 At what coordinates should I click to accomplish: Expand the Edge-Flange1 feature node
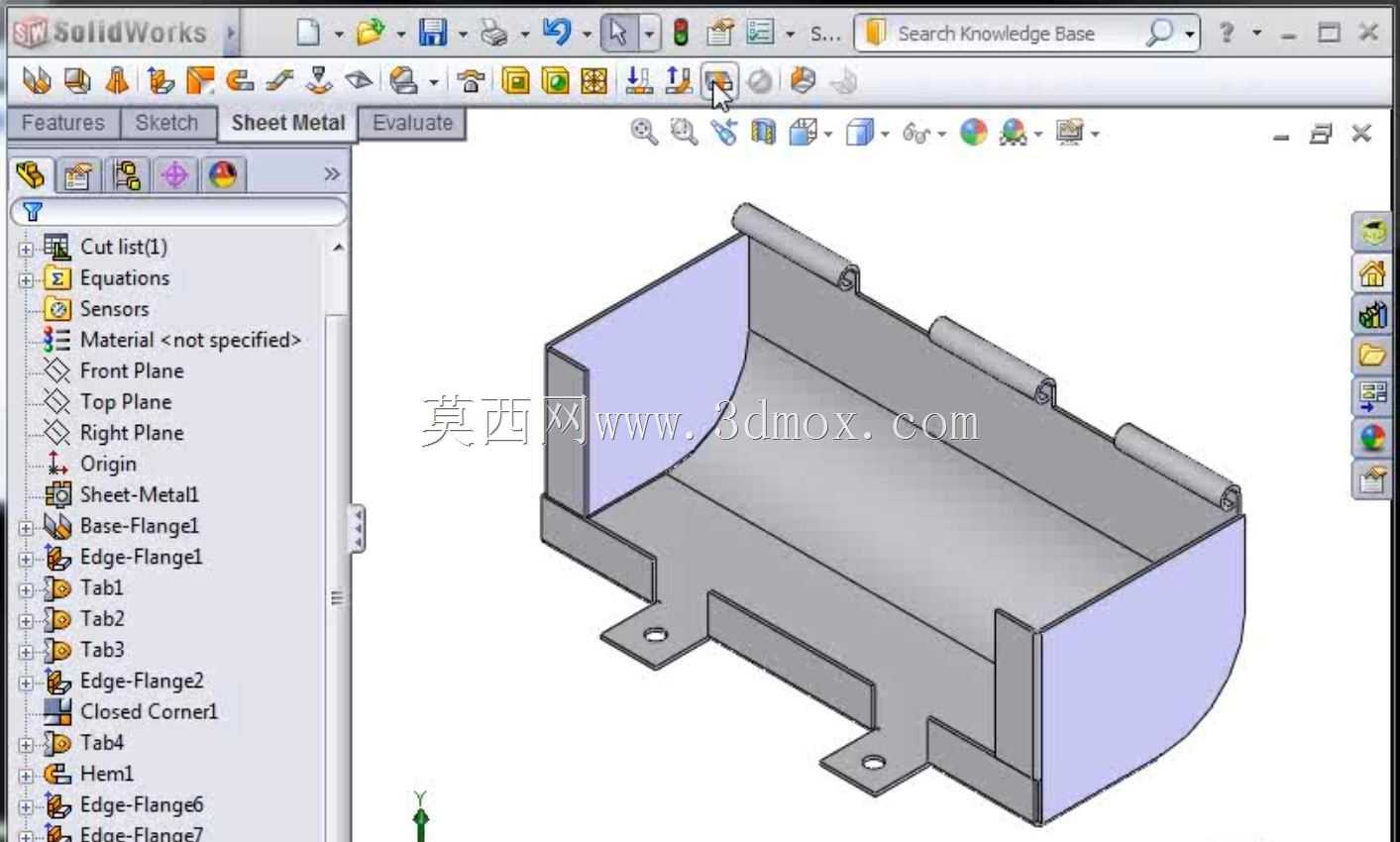[26, 559]
